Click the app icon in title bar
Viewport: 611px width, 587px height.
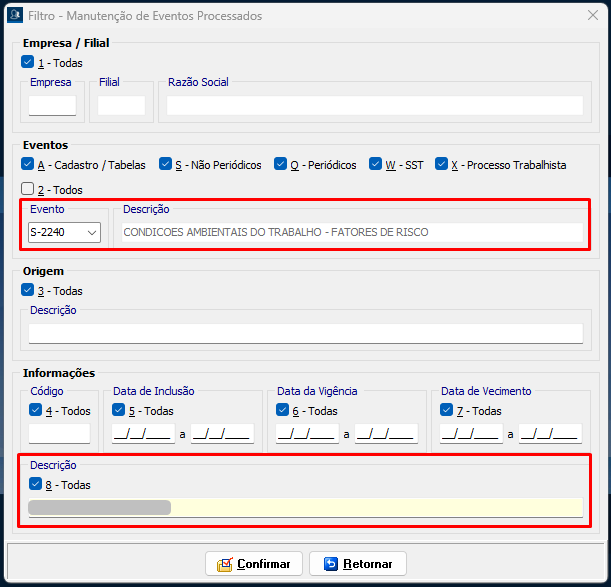14,16
